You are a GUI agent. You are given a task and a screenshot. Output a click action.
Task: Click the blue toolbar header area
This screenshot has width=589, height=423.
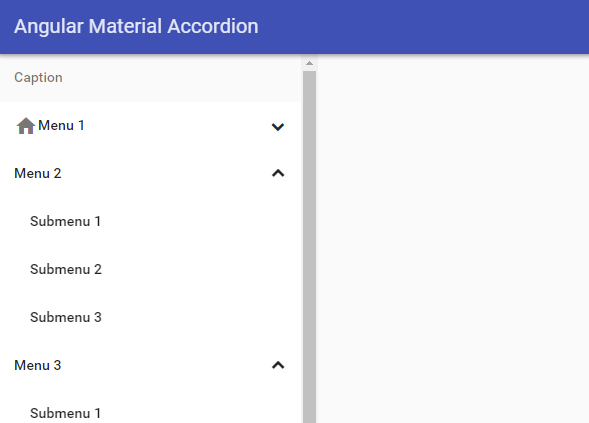point(413,27)
